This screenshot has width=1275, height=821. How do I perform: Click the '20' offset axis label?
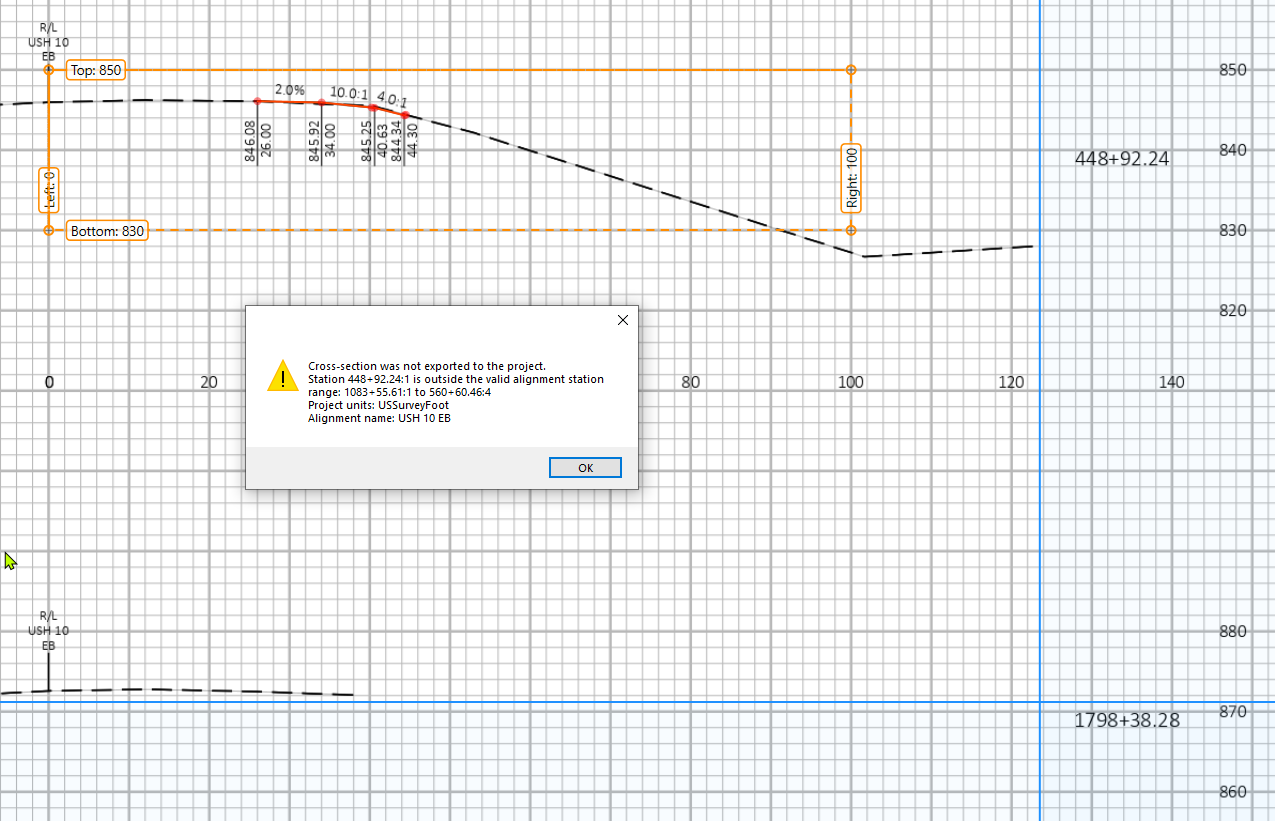click(209, 382)
